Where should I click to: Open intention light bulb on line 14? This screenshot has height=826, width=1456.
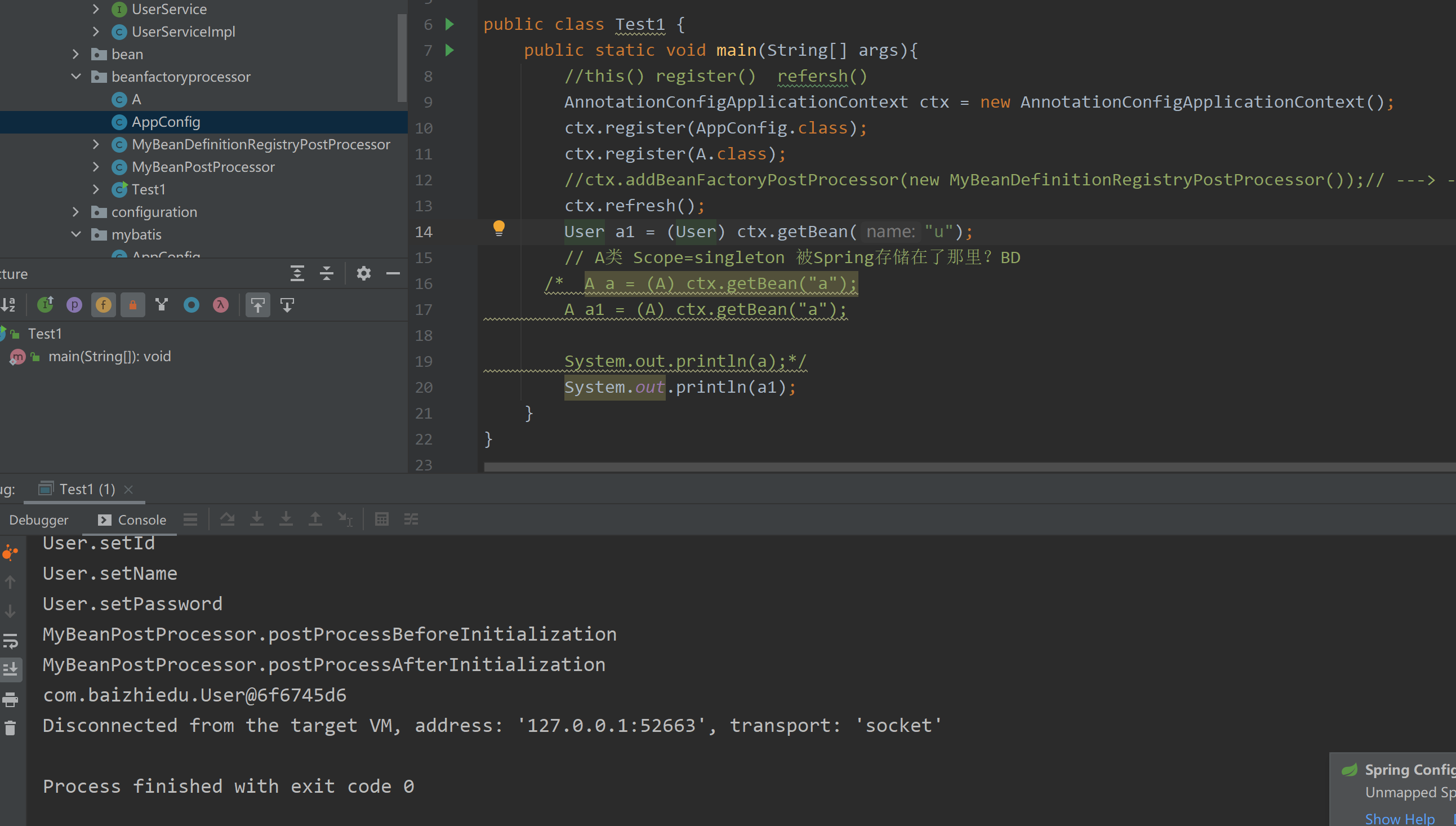[x=499, y=228]
